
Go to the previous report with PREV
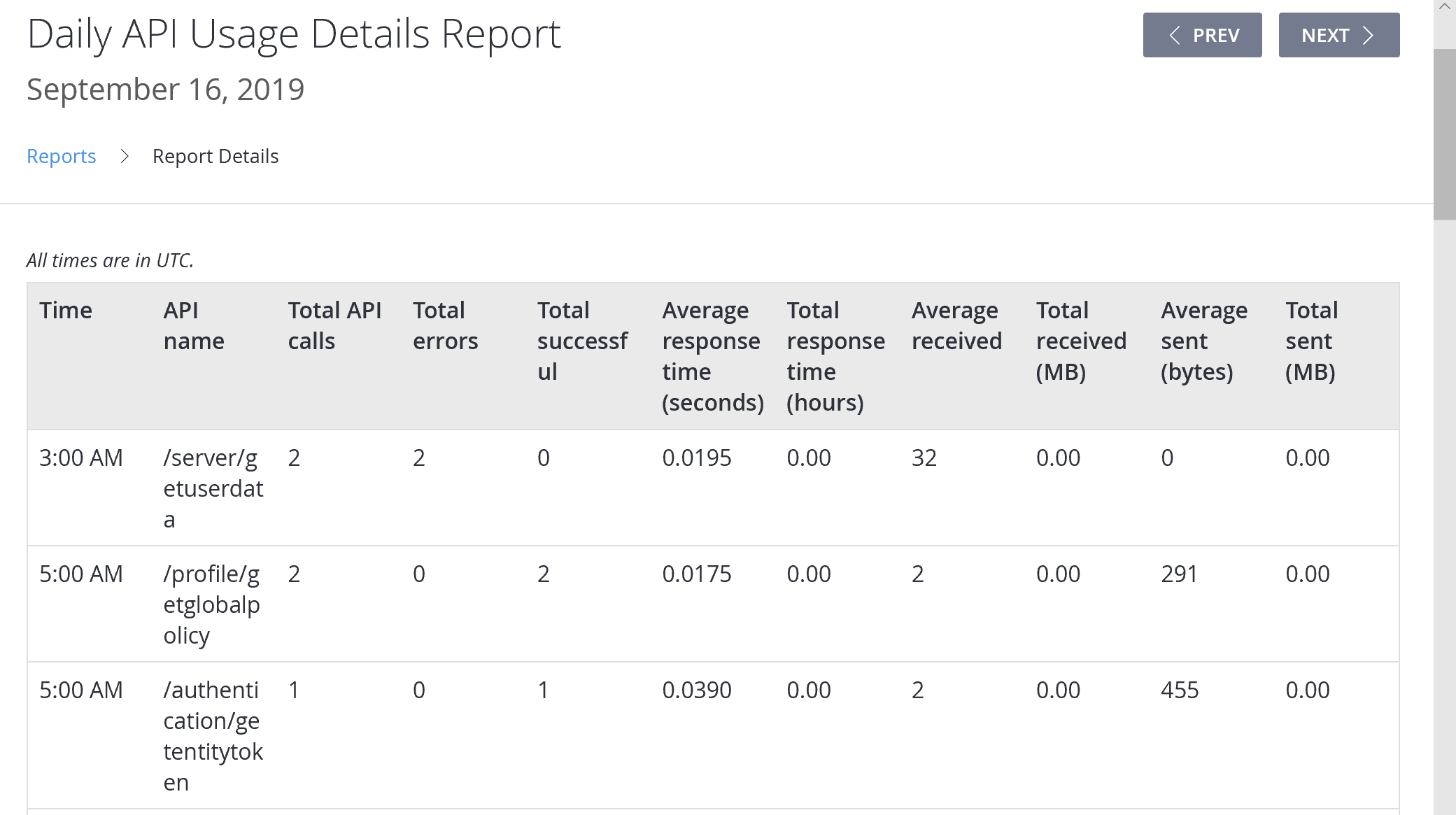(1202, 35)
